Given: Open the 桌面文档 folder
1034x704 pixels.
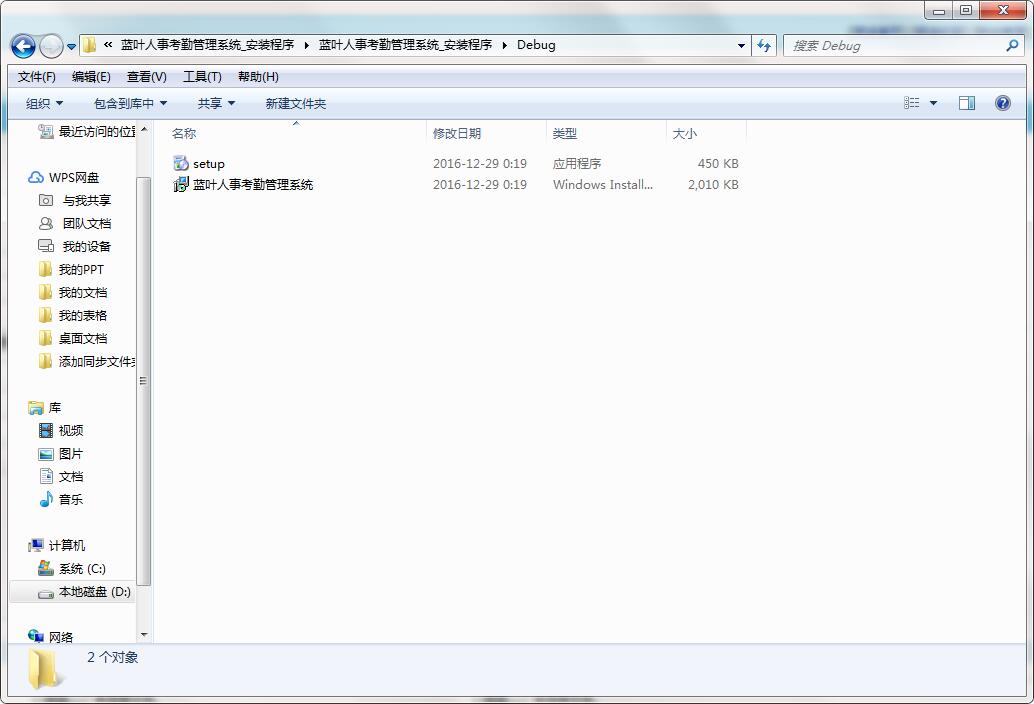Looking at the screenshot, I should click(x=73, y=339).
